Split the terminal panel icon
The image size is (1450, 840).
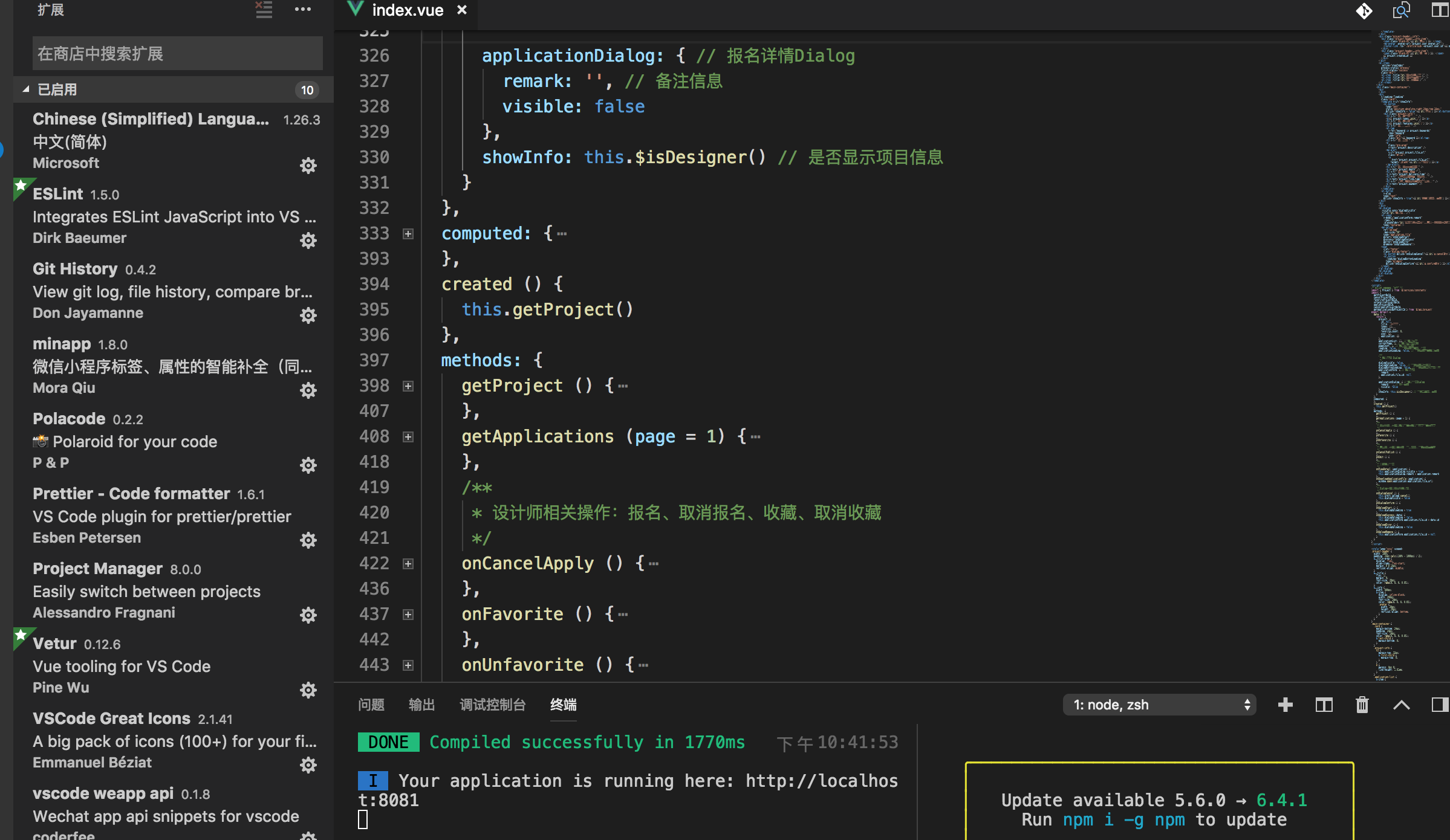(1324, 704)
